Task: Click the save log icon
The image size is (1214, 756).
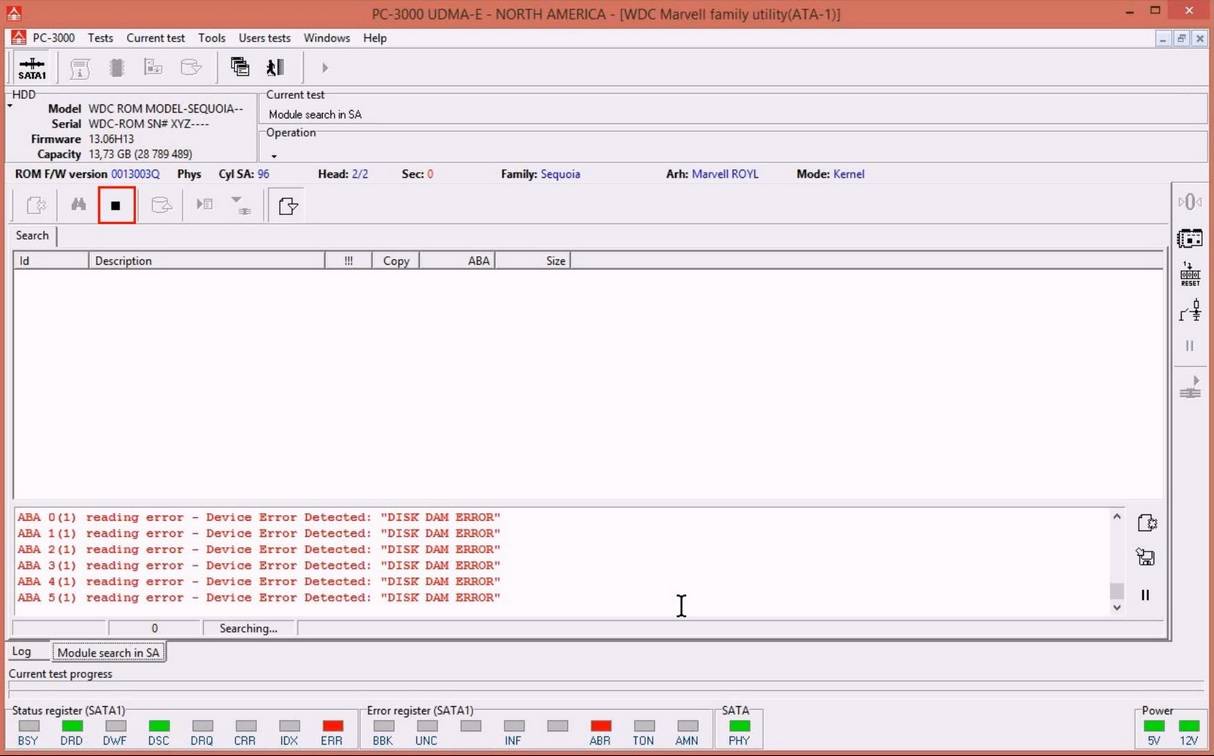Action: pyautogui.click(x=1146, y=558)
